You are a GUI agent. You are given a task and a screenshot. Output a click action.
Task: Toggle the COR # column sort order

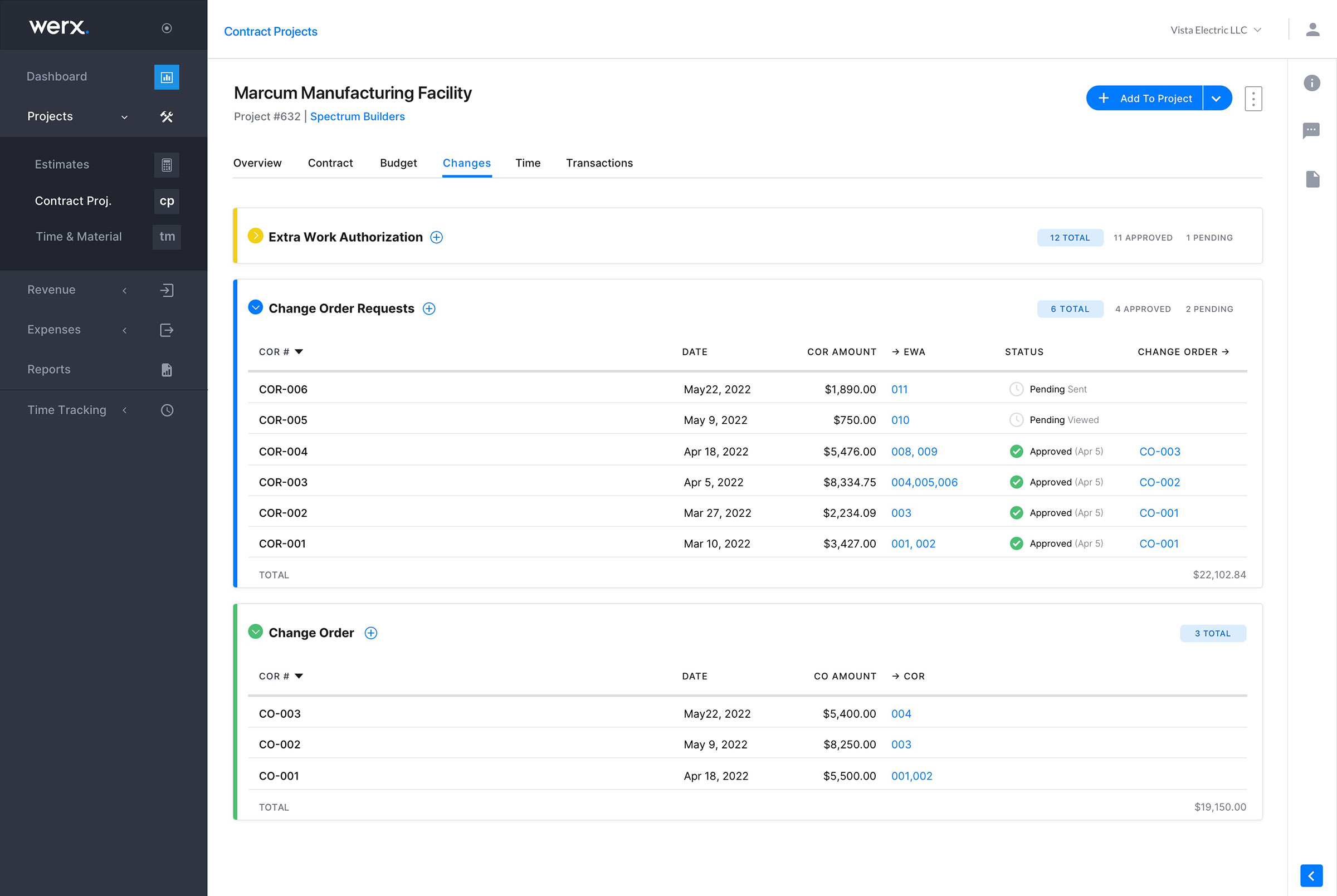(x=301, y=351)
